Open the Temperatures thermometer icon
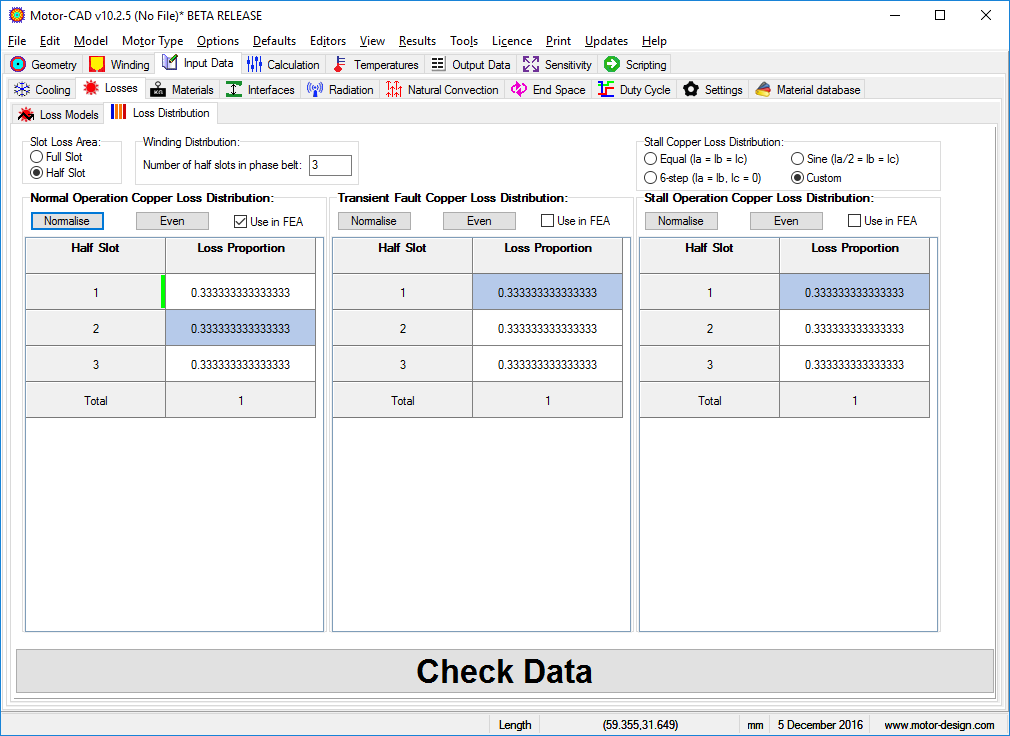This screenshot has width=1010, height=736. 340,64
